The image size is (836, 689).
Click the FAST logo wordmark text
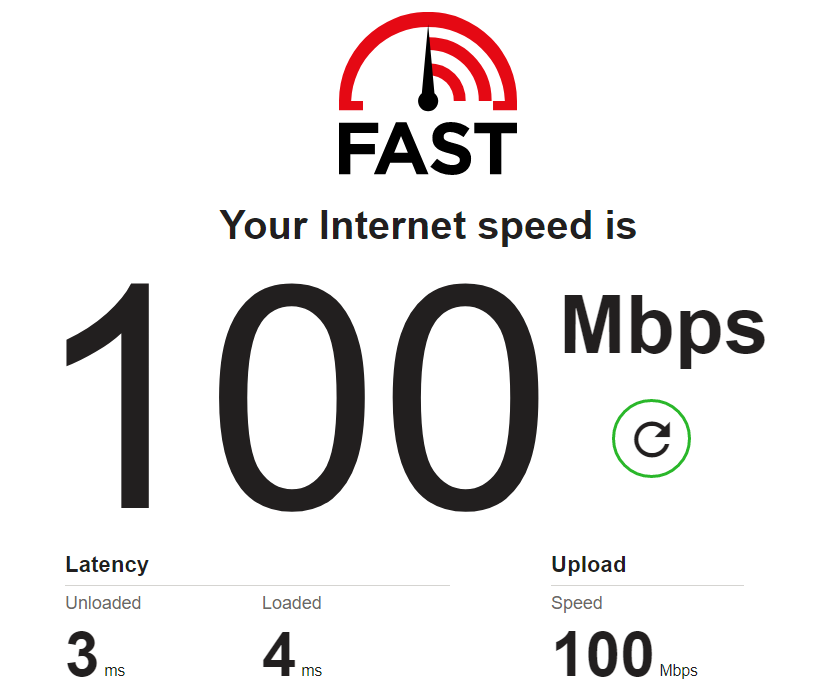(x=428, y=149)
